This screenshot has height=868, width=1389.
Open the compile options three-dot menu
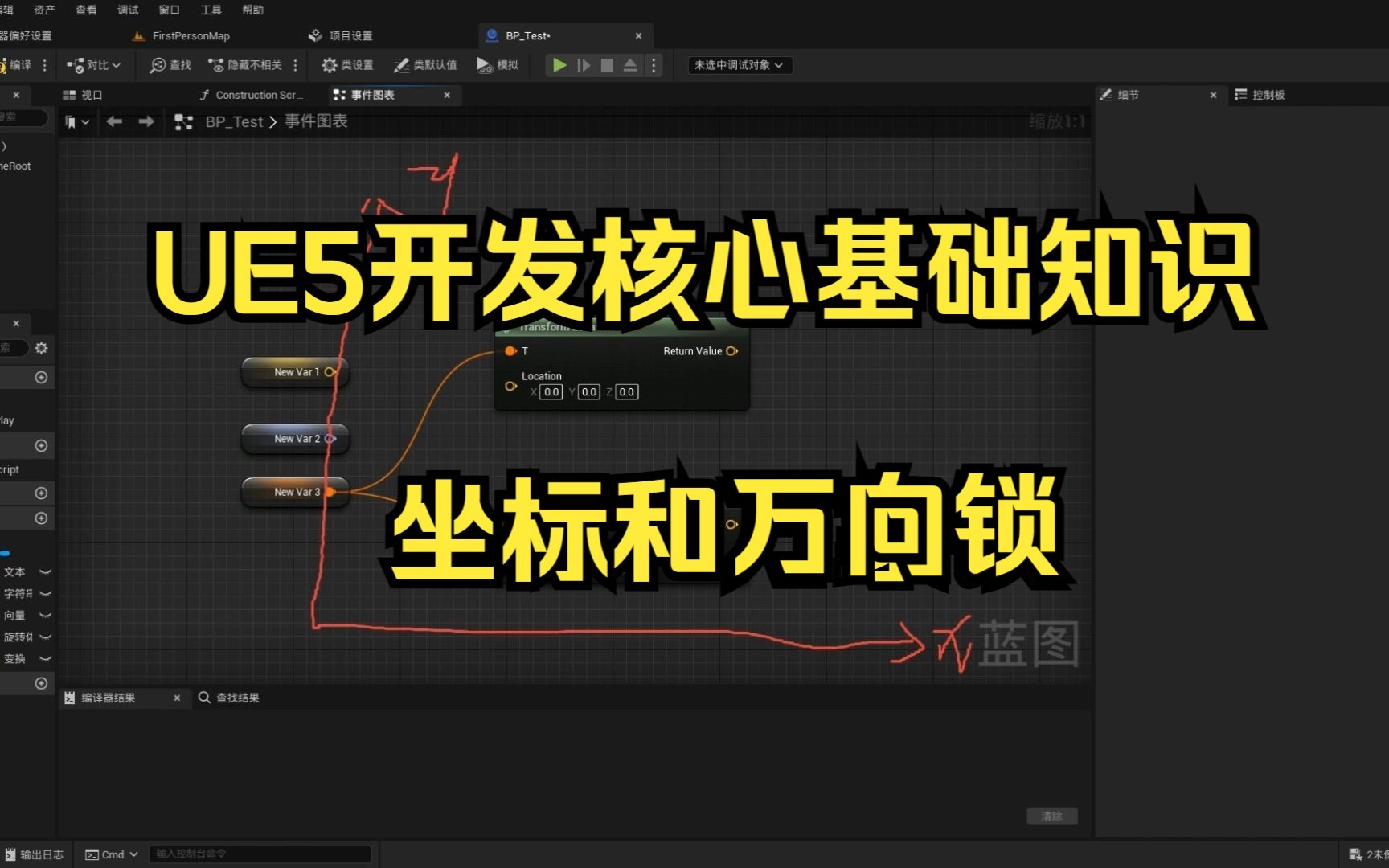coord(44,65)
